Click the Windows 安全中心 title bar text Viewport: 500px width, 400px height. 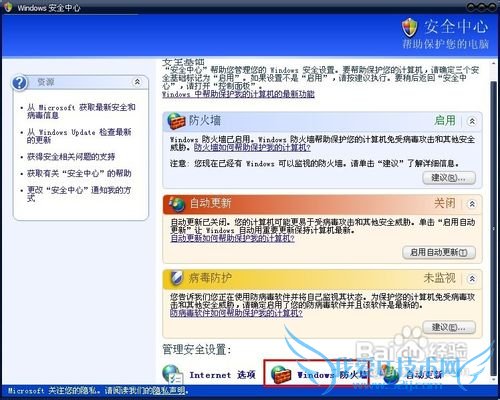(x=49, y=8)
